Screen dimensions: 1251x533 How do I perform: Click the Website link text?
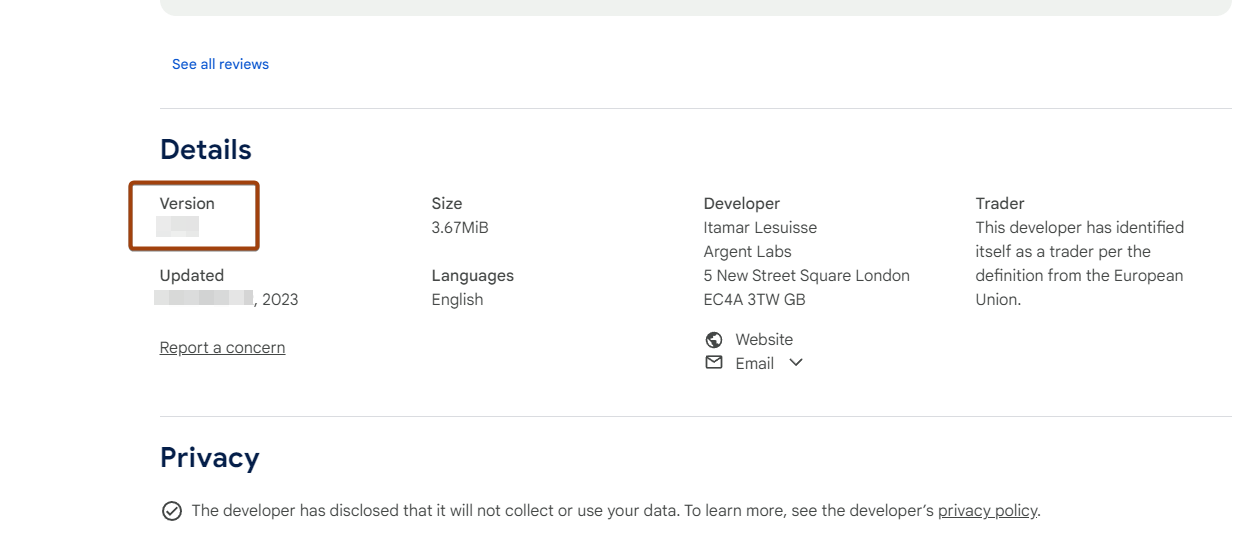764,340
